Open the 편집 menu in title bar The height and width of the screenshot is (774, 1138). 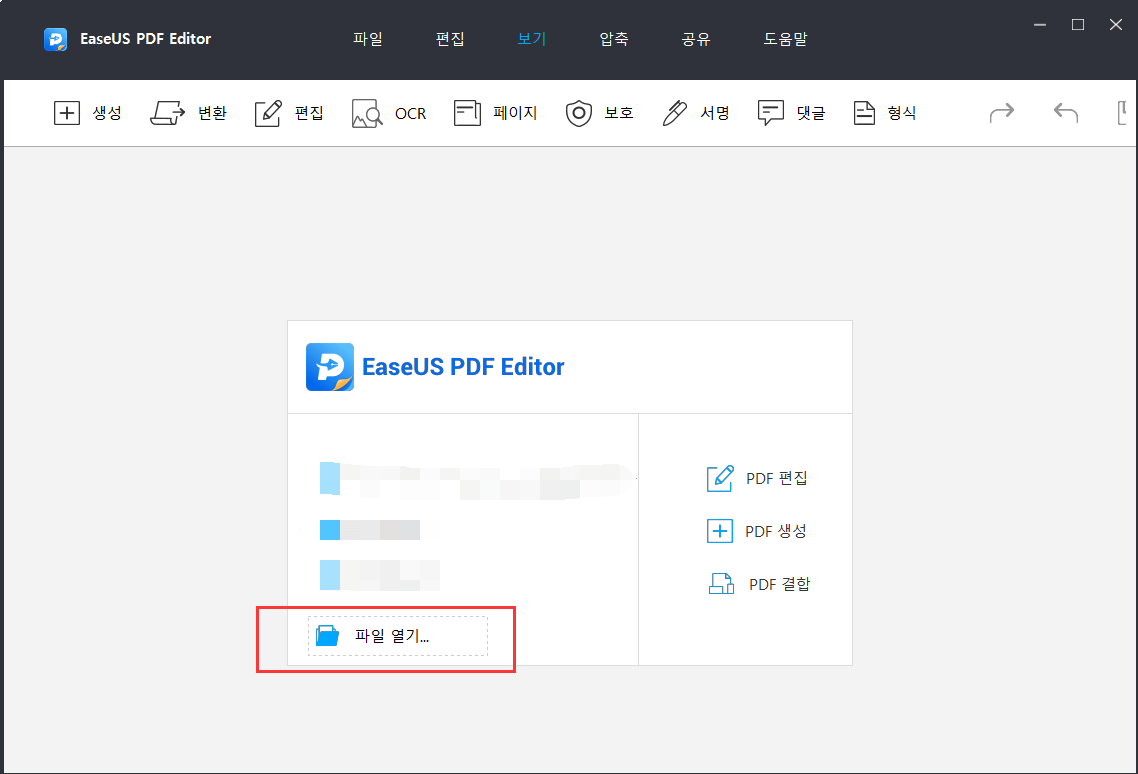pyautogui.click(x=450, y=39)
